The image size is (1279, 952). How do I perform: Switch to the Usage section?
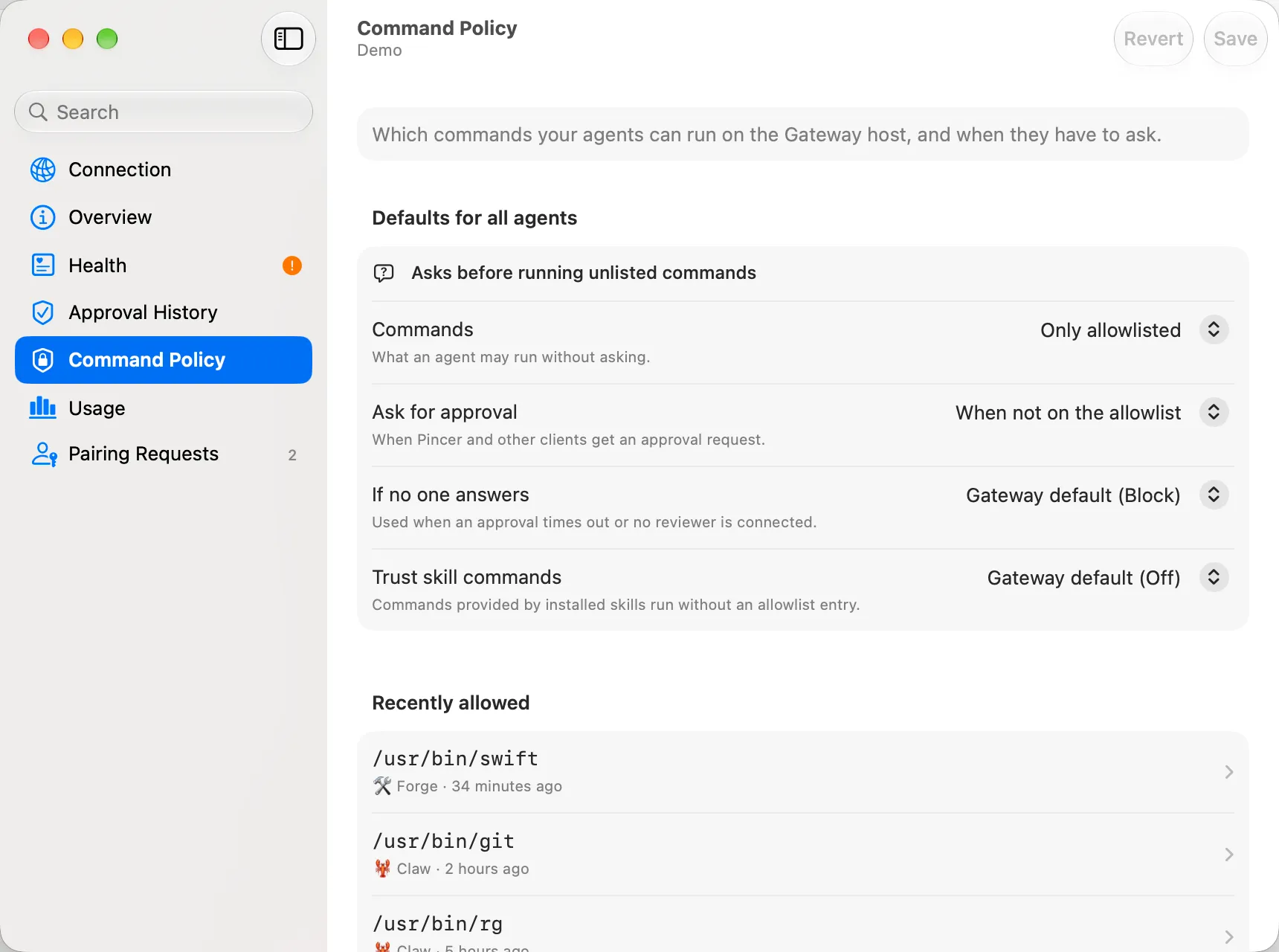click(x=164, y=408)
